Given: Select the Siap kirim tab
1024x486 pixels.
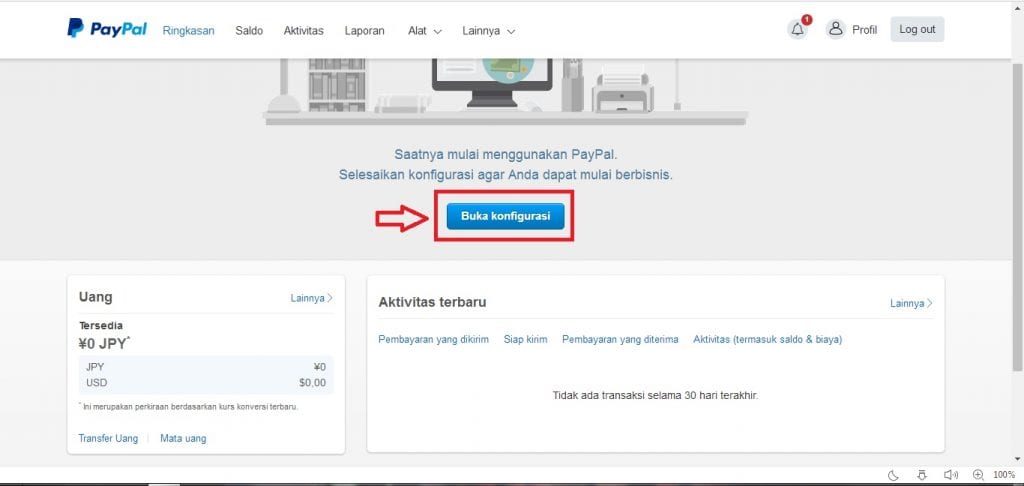Looking at the screenshot, I should coord(526,339).
